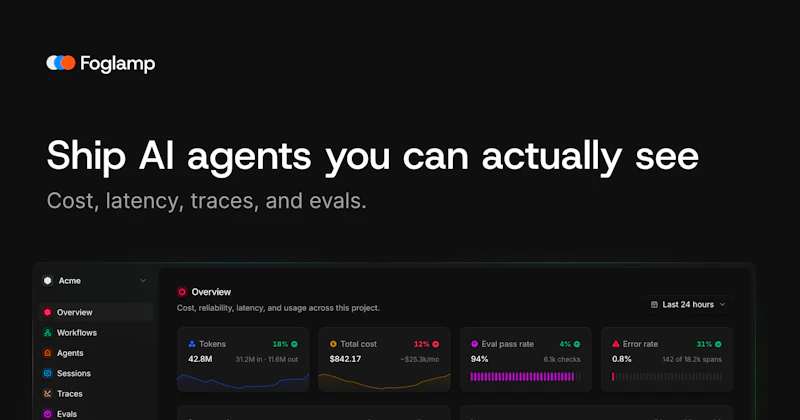Image resolution: width=800 pixels, height=420 pixels.
Task: Open Workflows in the sidebar
Action: (96, 333)
